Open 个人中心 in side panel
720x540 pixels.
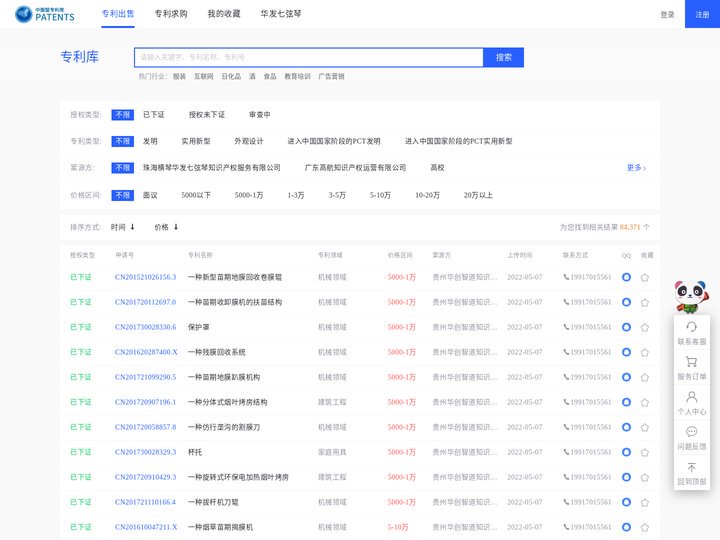(x=692, y=403)
